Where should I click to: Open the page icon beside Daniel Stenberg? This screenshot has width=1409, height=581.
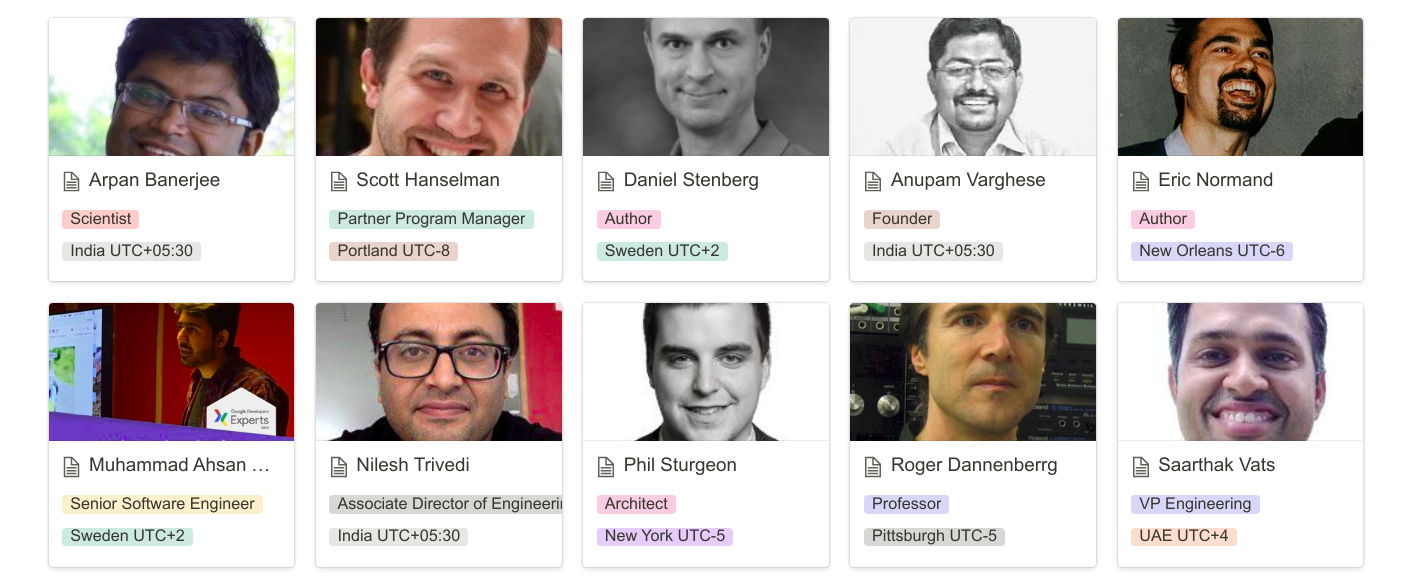pyautogui.click(x=606, y=181)
